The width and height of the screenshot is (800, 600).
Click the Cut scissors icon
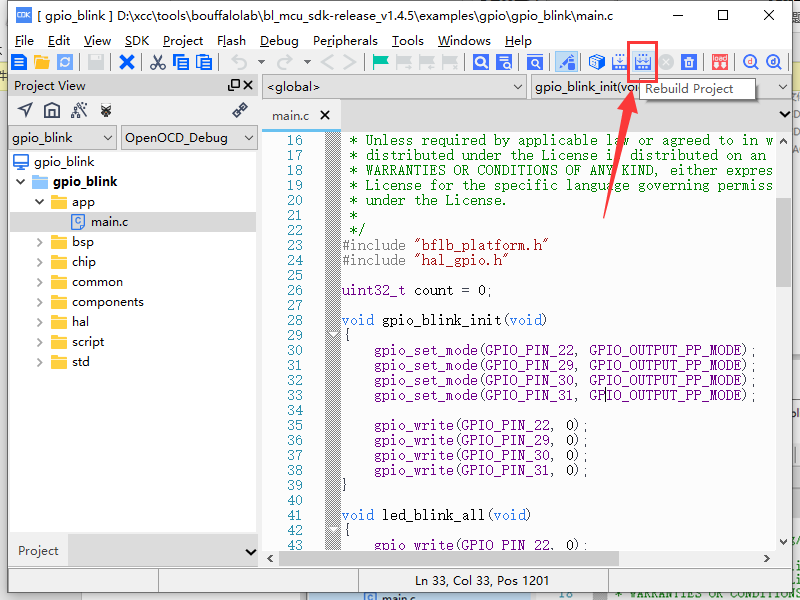point(158,62)
